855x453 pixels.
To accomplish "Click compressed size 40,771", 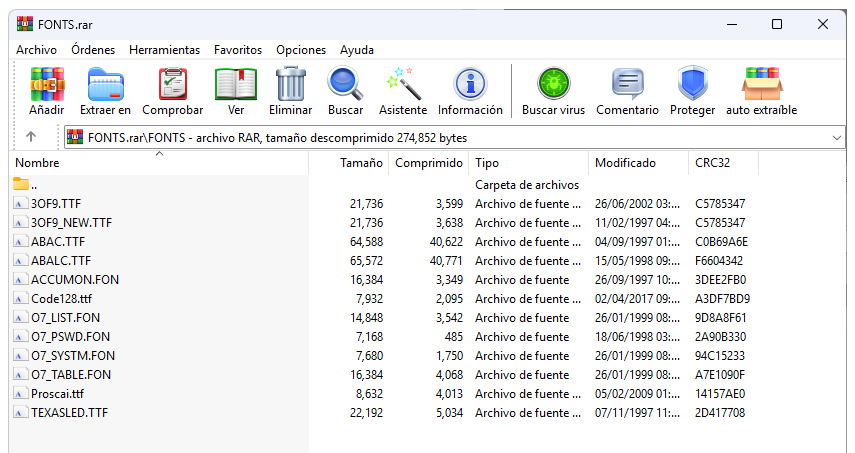I will [446, 261].
